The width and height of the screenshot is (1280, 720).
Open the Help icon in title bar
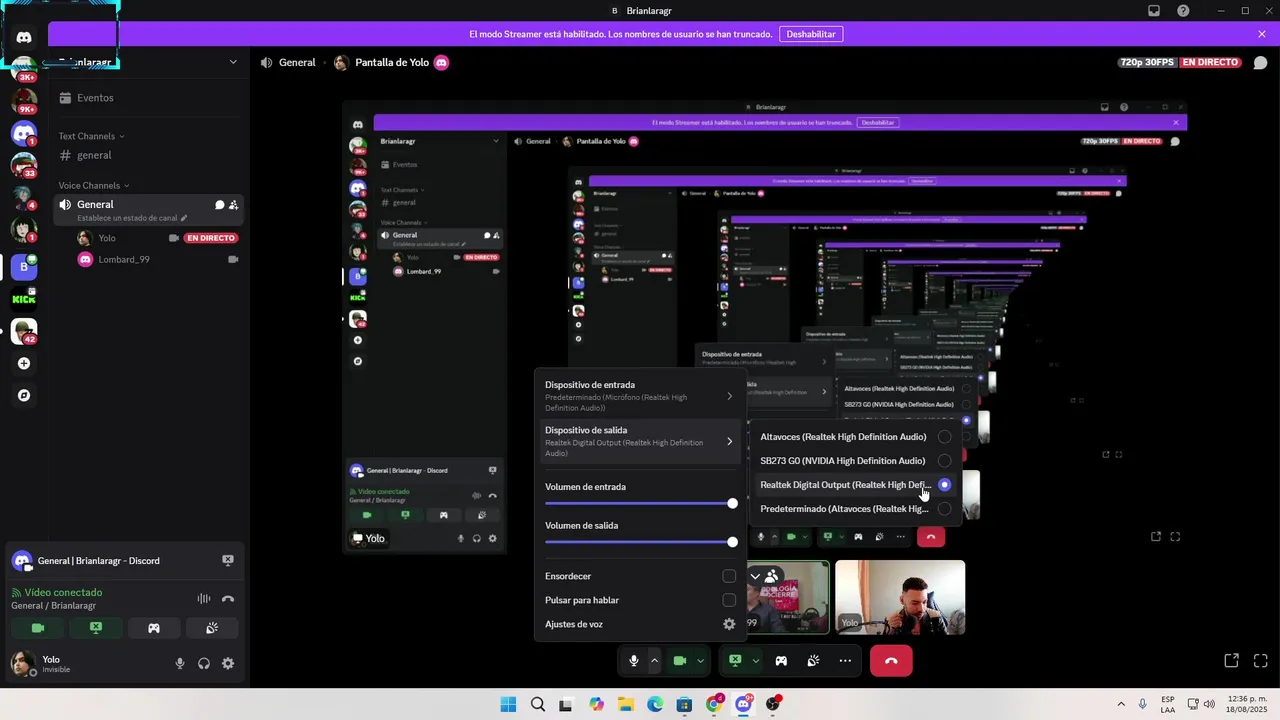(x=1184, y=10)
